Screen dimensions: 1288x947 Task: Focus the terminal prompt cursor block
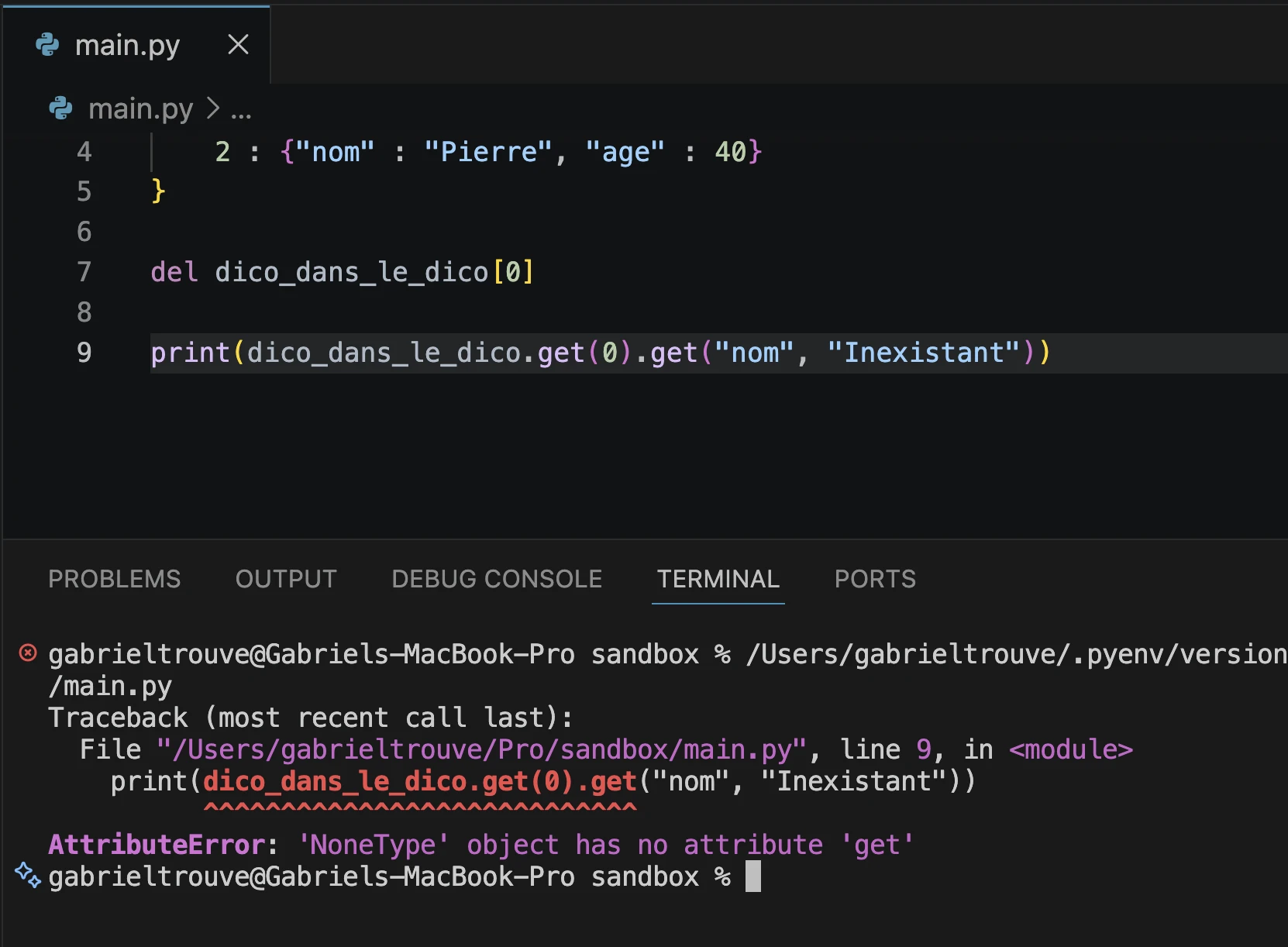pos(752,876)
